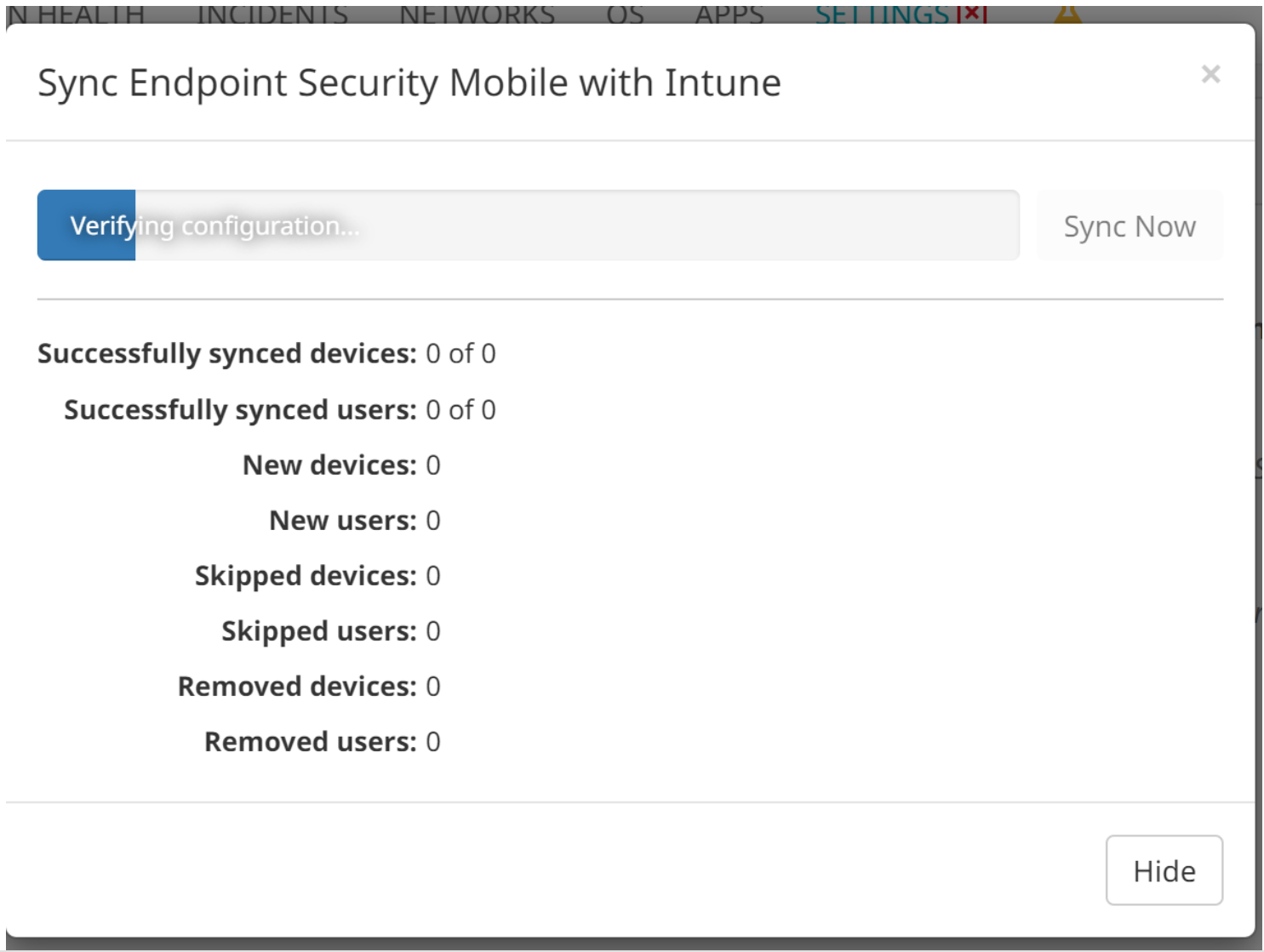Go to the NETWORKS tab

point(477,14)
